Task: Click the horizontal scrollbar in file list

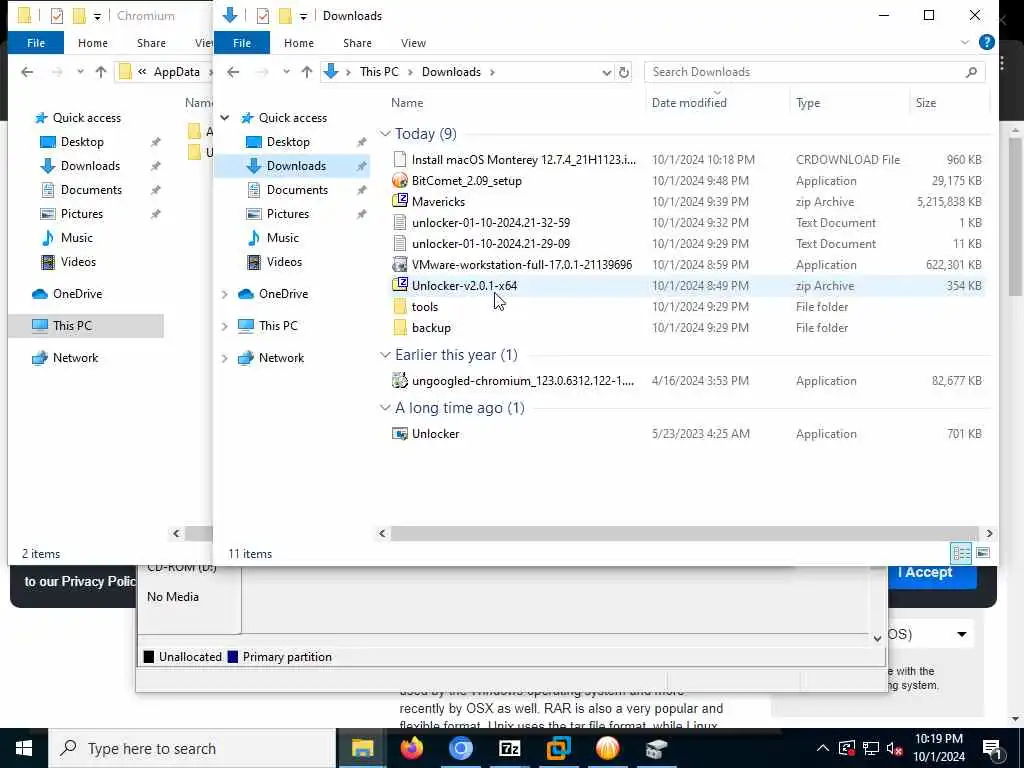Action: click(684, 534)
